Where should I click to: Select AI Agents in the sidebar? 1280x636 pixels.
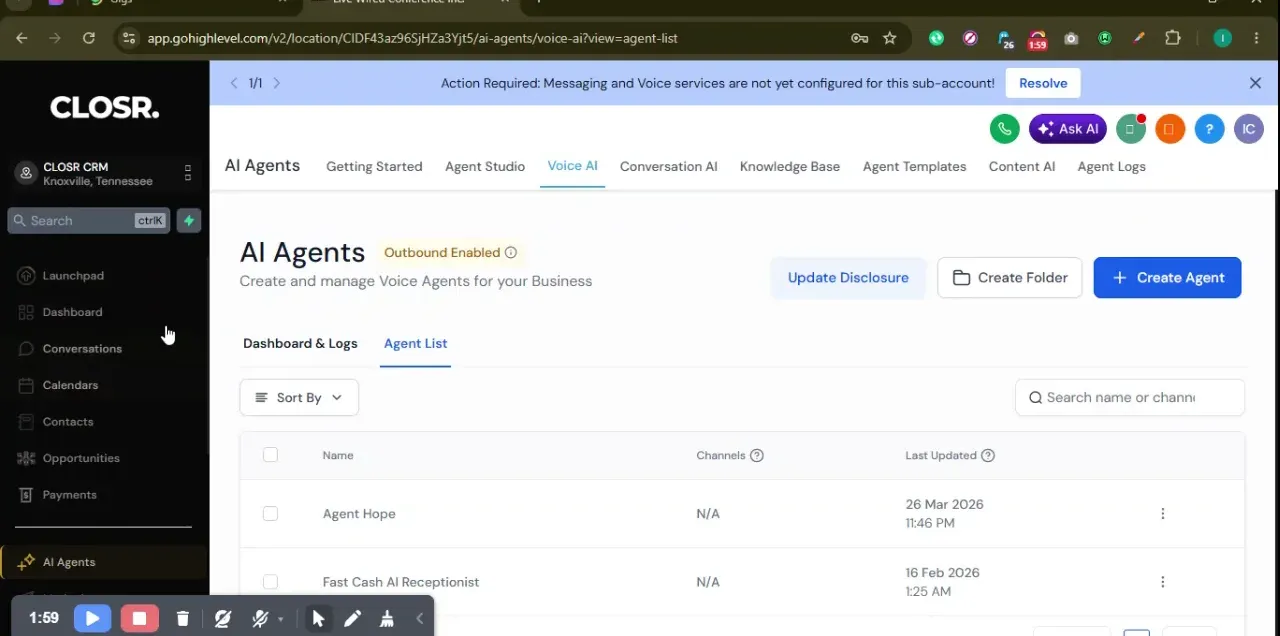click(x=69, y=562)
